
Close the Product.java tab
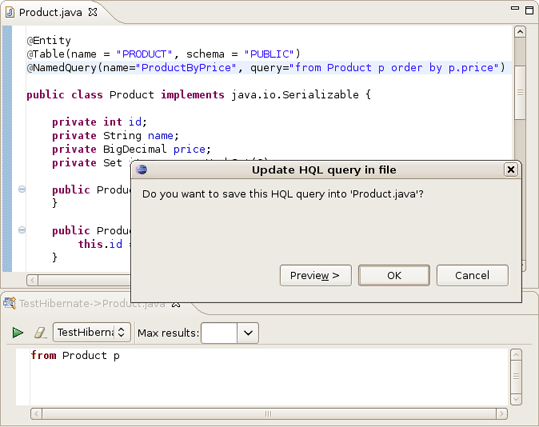93,12
